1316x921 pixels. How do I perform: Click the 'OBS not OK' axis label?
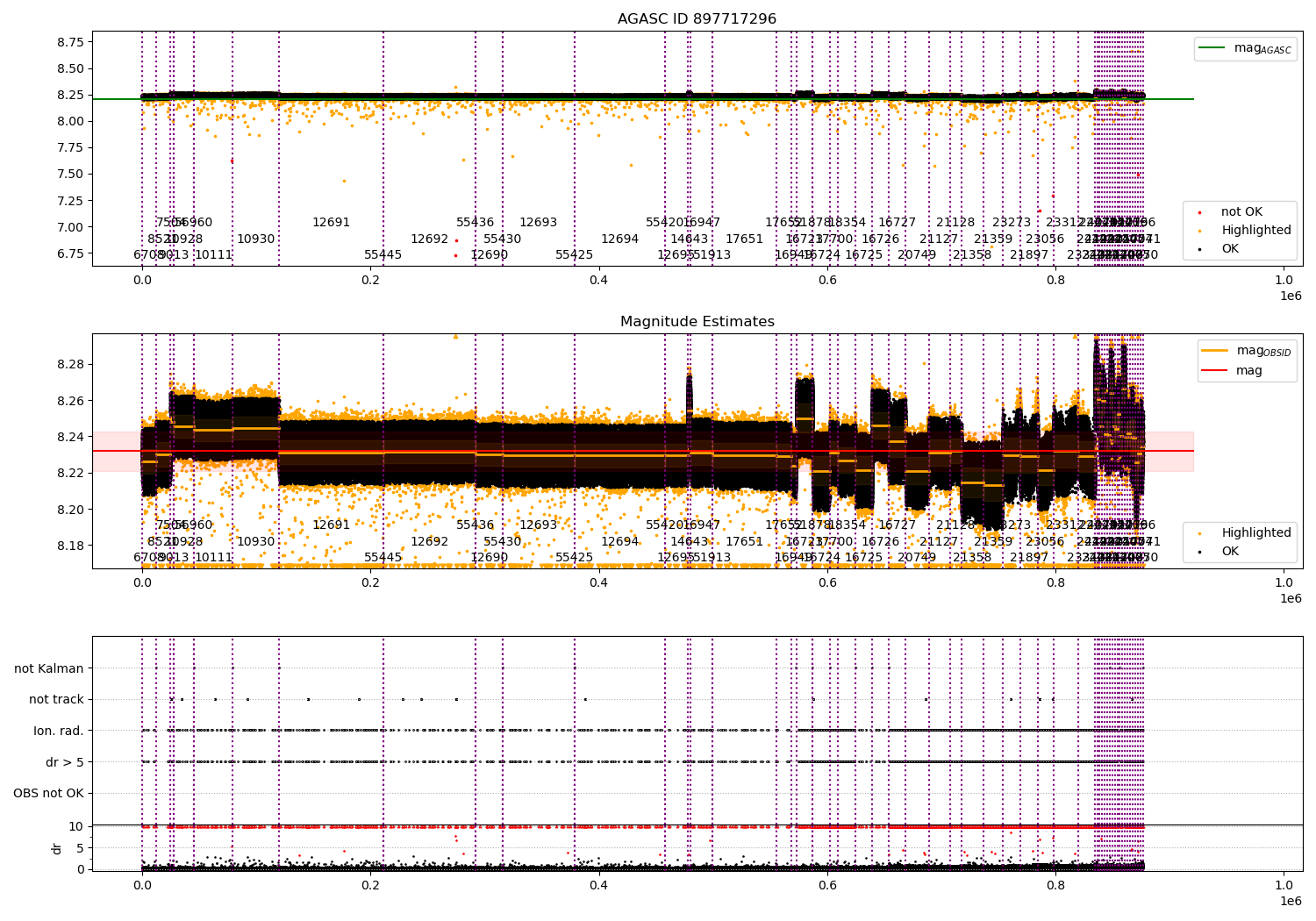[x=49, y=794]
